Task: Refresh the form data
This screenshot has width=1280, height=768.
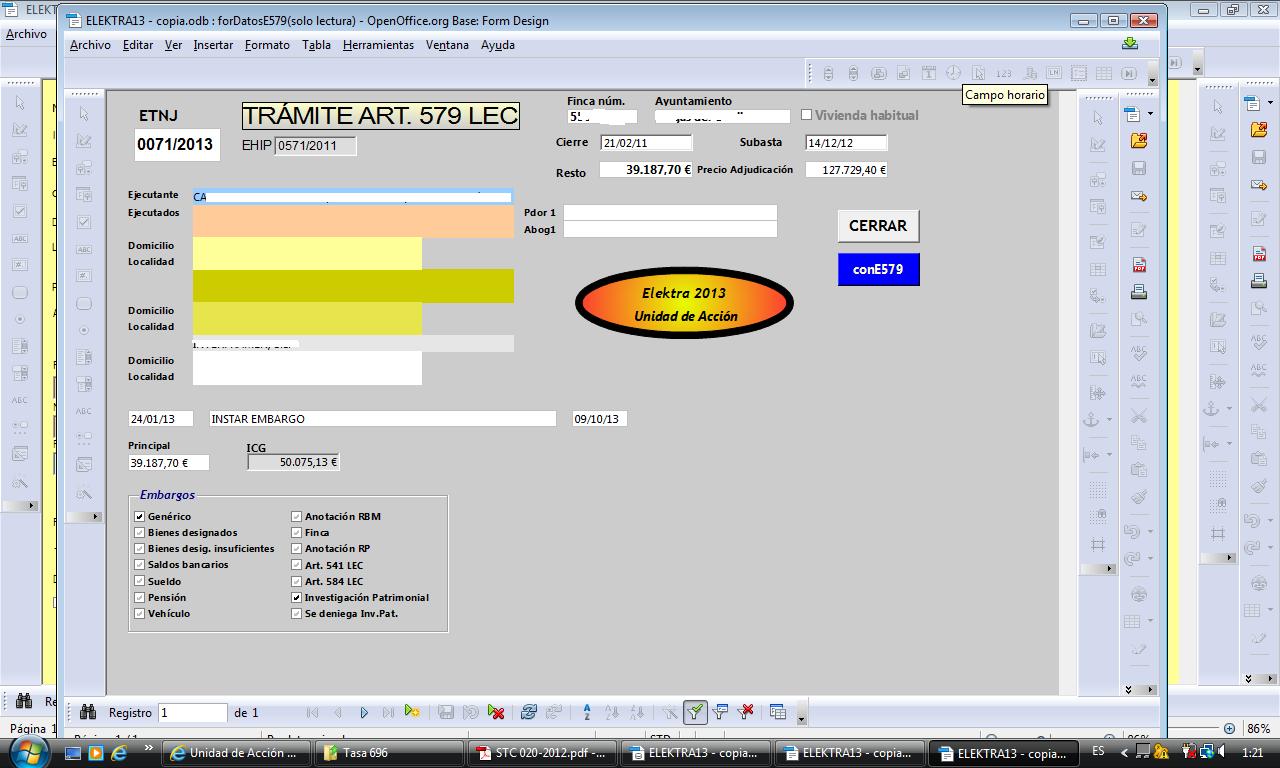Action: [x=529, y=712]
